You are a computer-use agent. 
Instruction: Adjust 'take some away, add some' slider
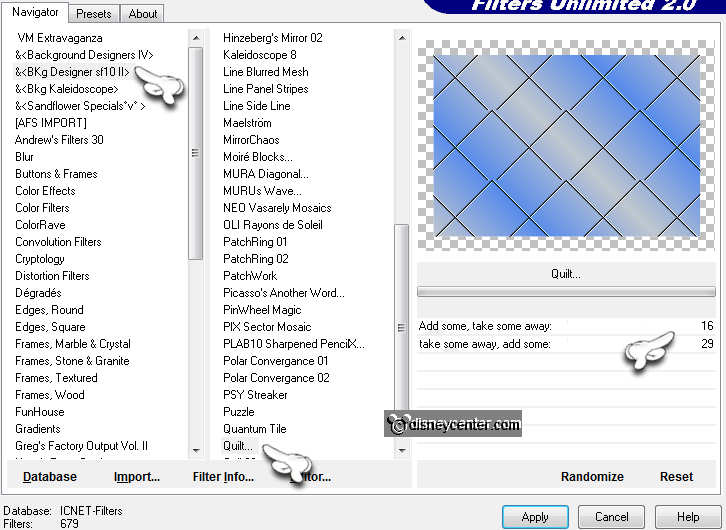[566, 344]
